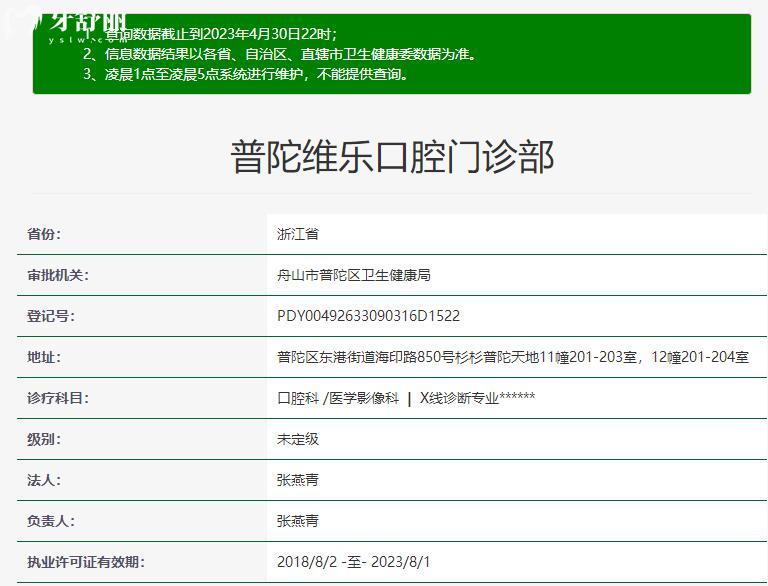768x586 pixels.
Task: Select 张燕青 in the 负责人 row
Action: (298, 521)
